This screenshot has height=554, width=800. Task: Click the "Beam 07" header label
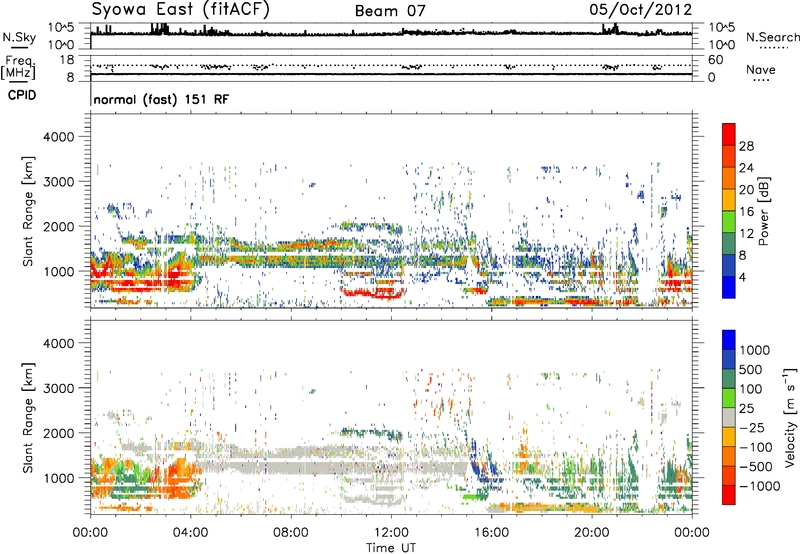(390, 11)
